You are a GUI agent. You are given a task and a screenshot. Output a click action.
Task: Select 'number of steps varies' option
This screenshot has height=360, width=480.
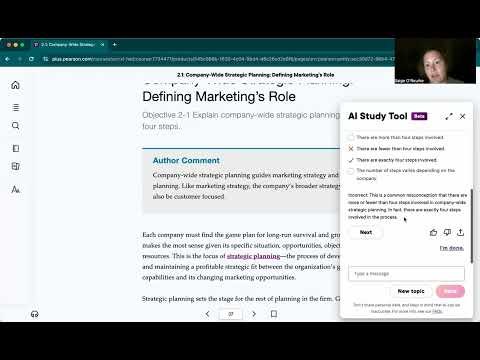401,174
